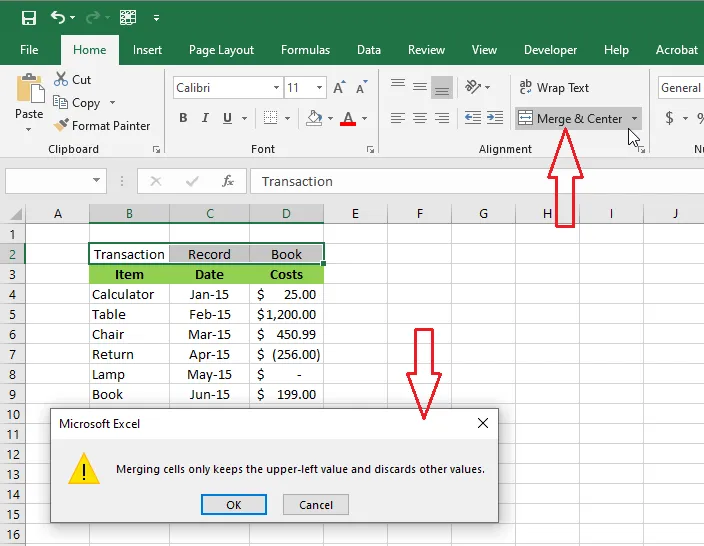Click the Borders icon
The image size is (704, 546).
click(270, 118)
